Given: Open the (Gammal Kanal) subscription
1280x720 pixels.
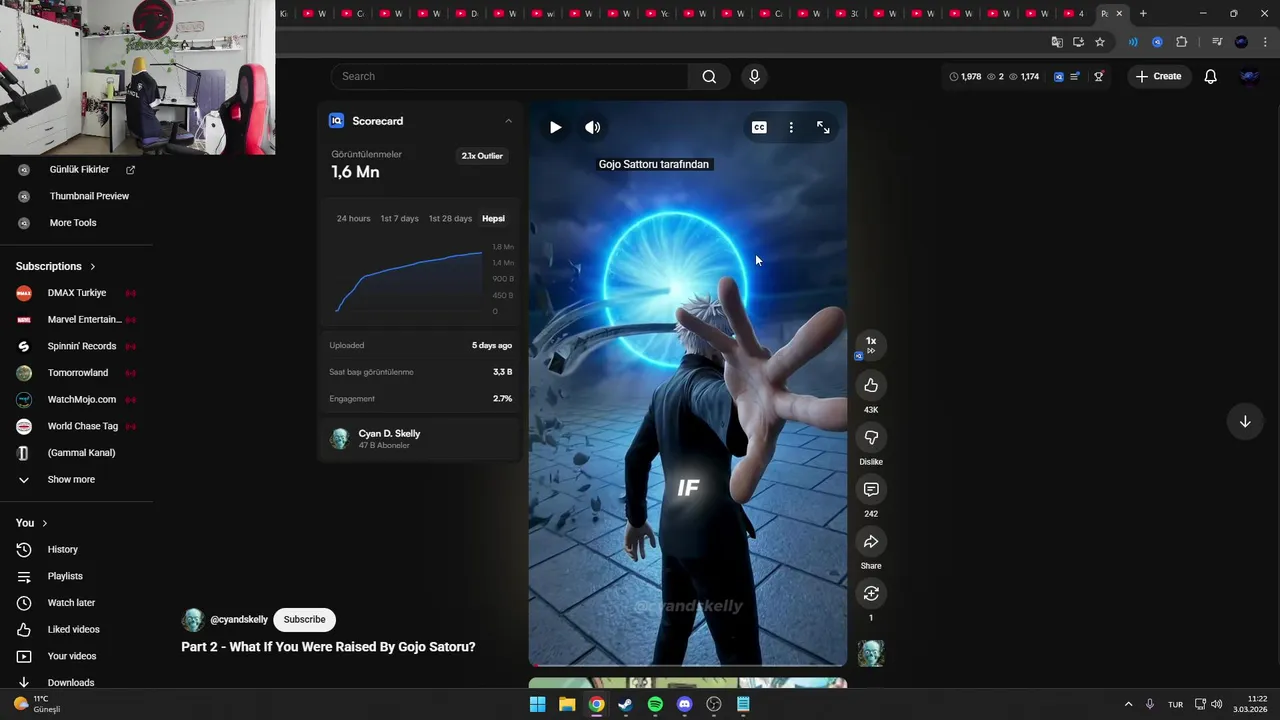Looking at the screenshot, I should click(76, 453).
